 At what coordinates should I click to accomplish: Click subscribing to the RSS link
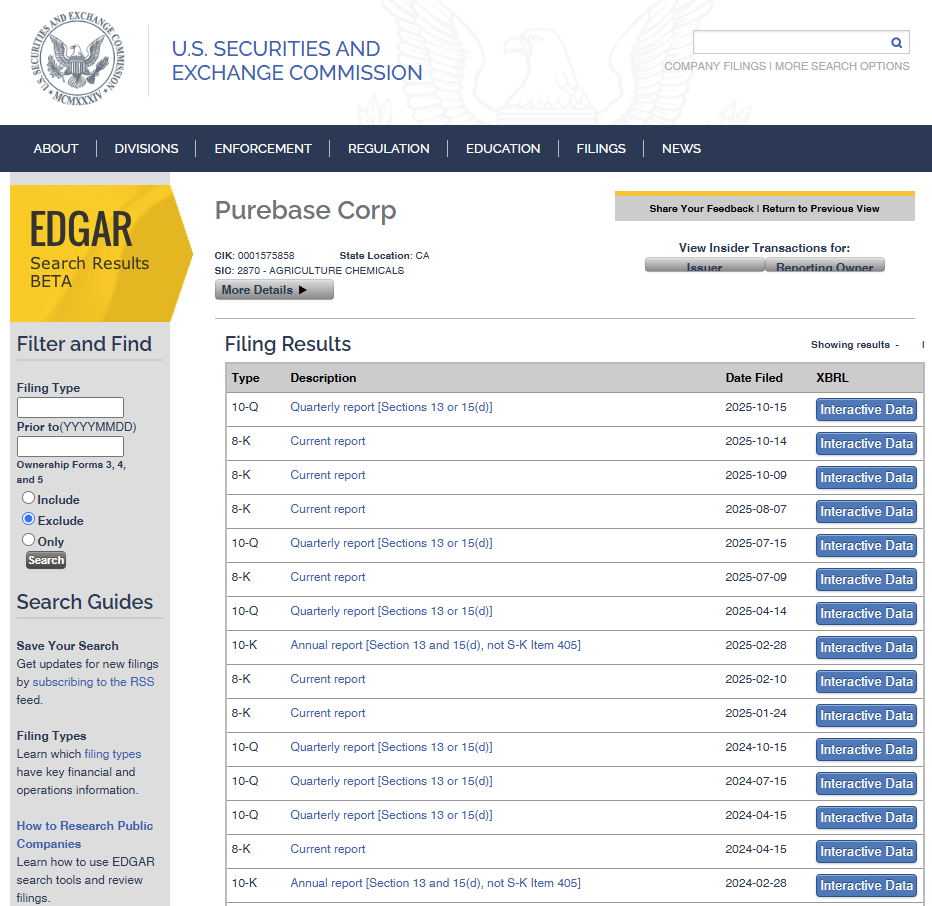click(93, 682)
